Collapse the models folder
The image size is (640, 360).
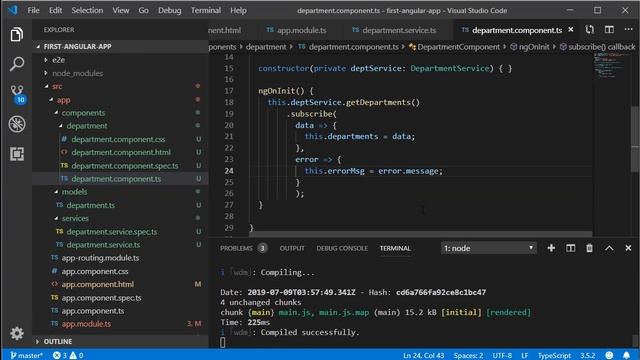[74, 192]
